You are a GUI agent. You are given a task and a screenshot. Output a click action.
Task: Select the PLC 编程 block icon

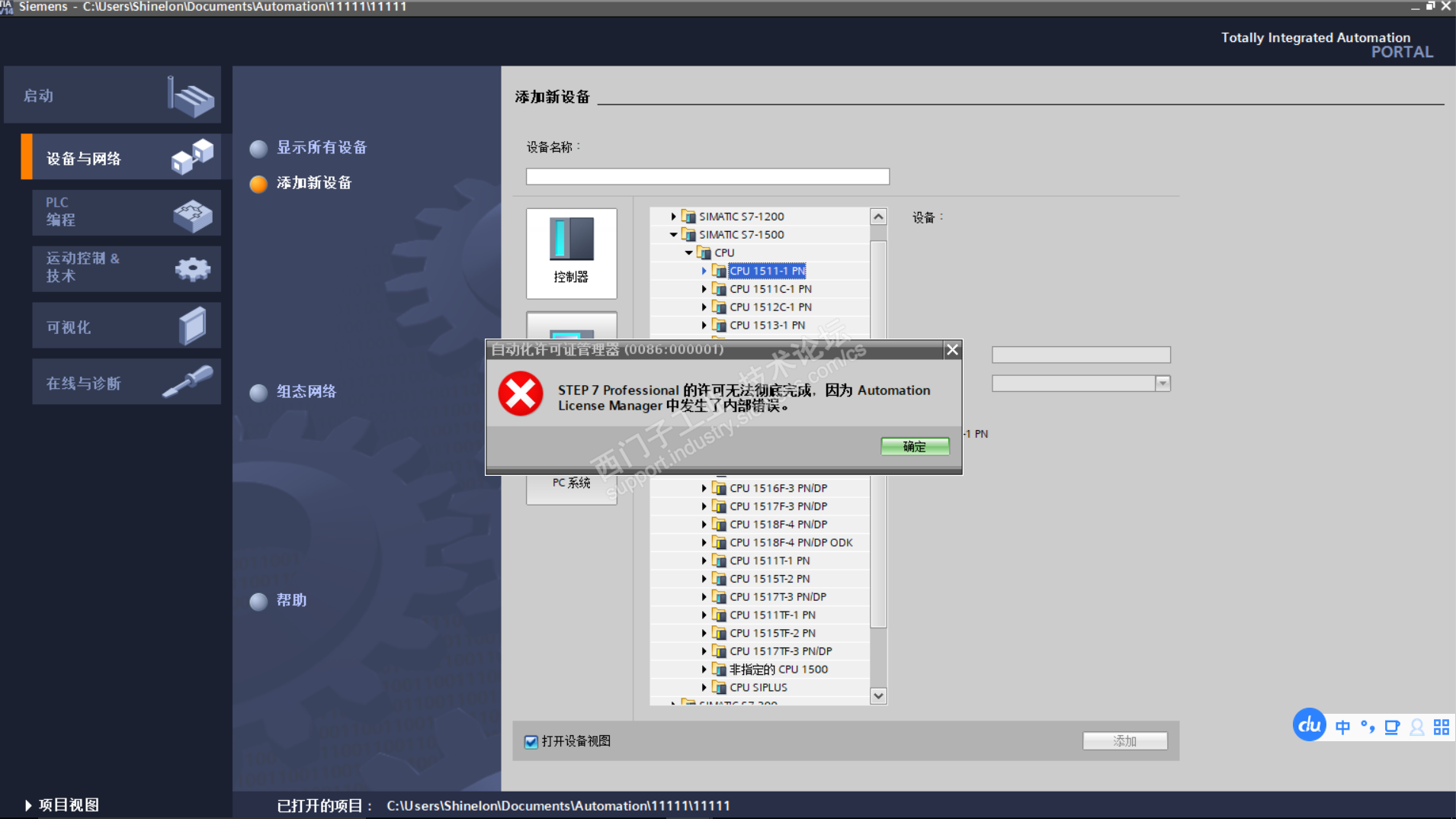[192, 215]
